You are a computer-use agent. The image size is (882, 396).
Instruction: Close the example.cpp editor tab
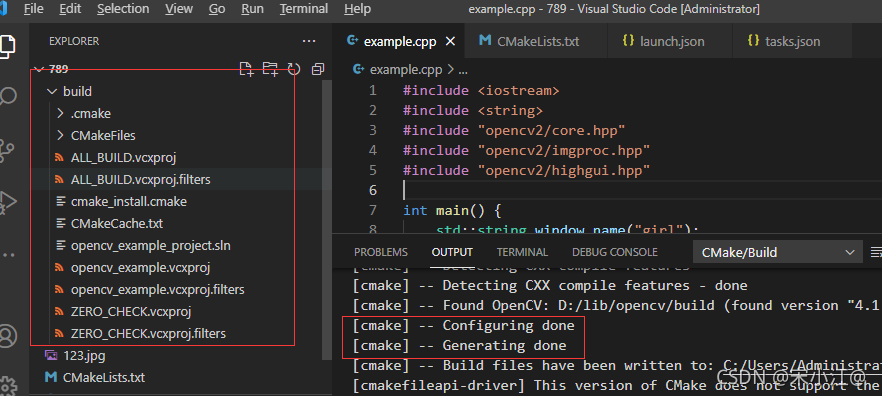coord(449,42)
